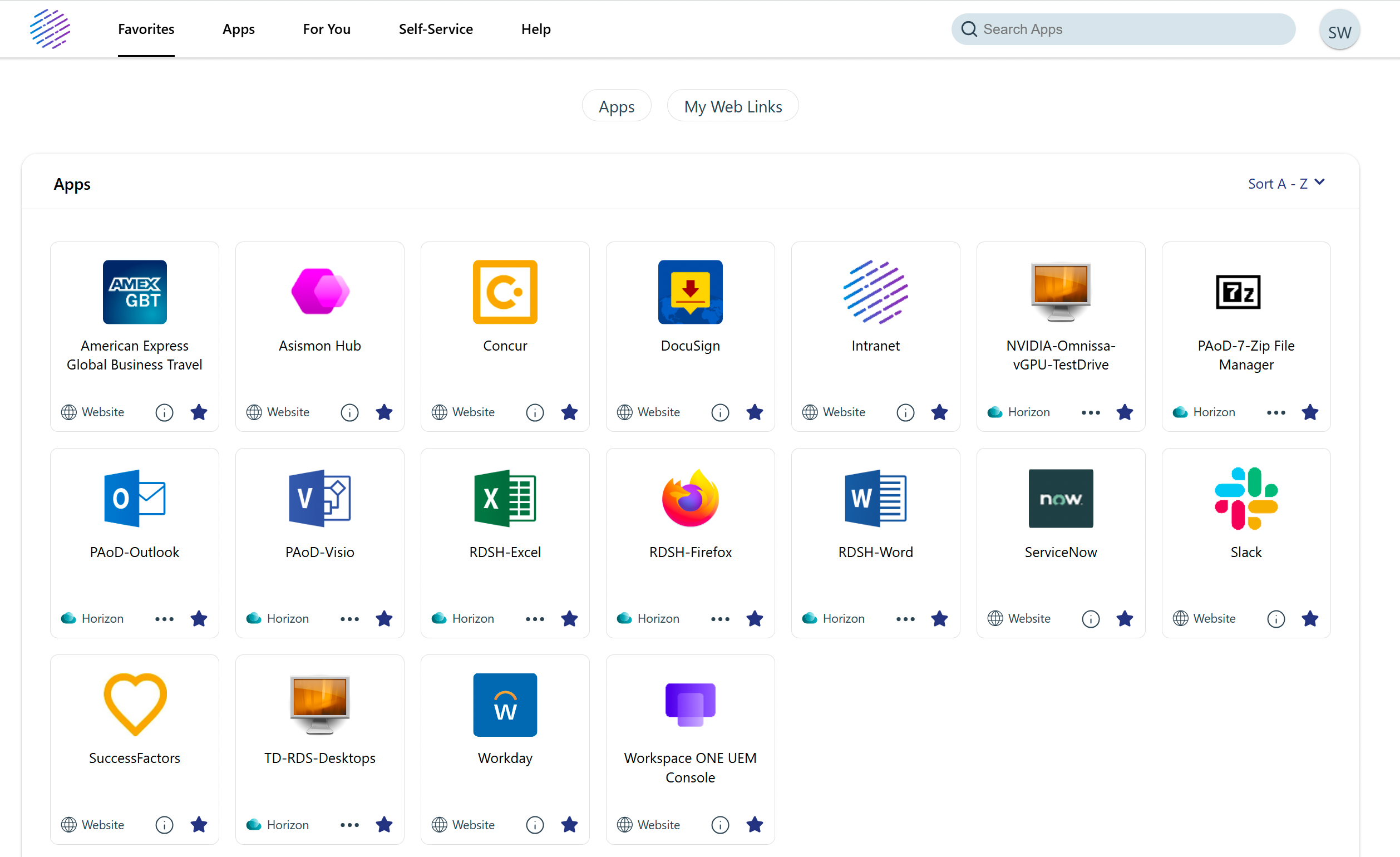
Task: Toggle the favorite star on RDSH-Excel
Action: 569,618
